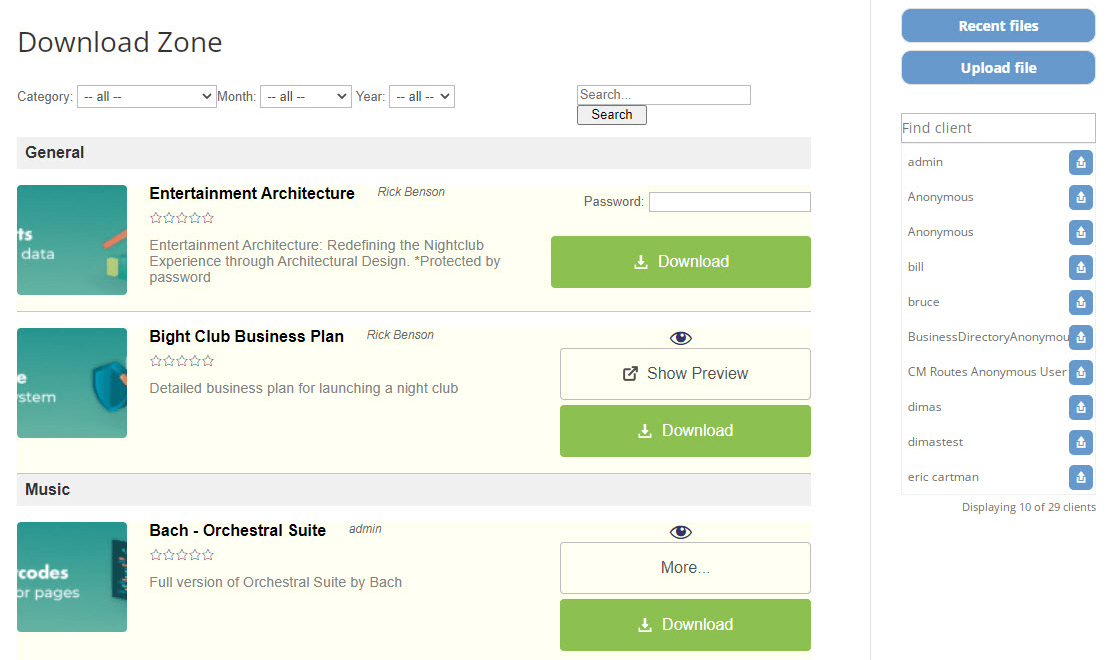Click the upload icon for eric cartman
This screenshot has height=660, width=1110.
1080,478
